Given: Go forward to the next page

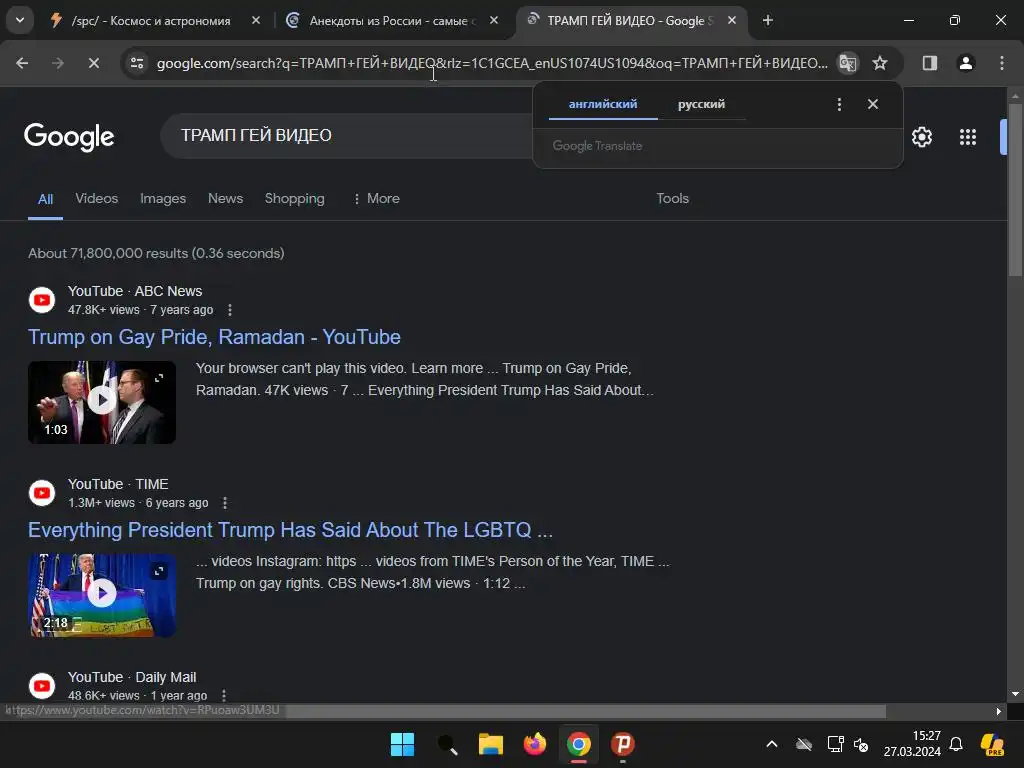Looking at the screenshot, I should [x=58, y=63].
